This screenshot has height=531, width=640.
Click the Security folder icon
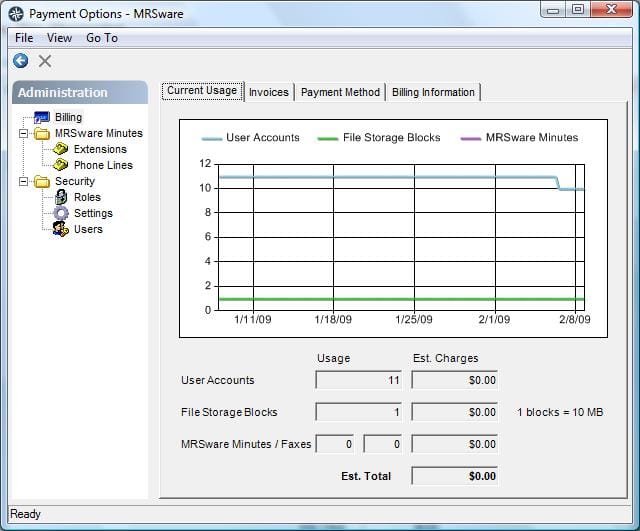point(42,181)
